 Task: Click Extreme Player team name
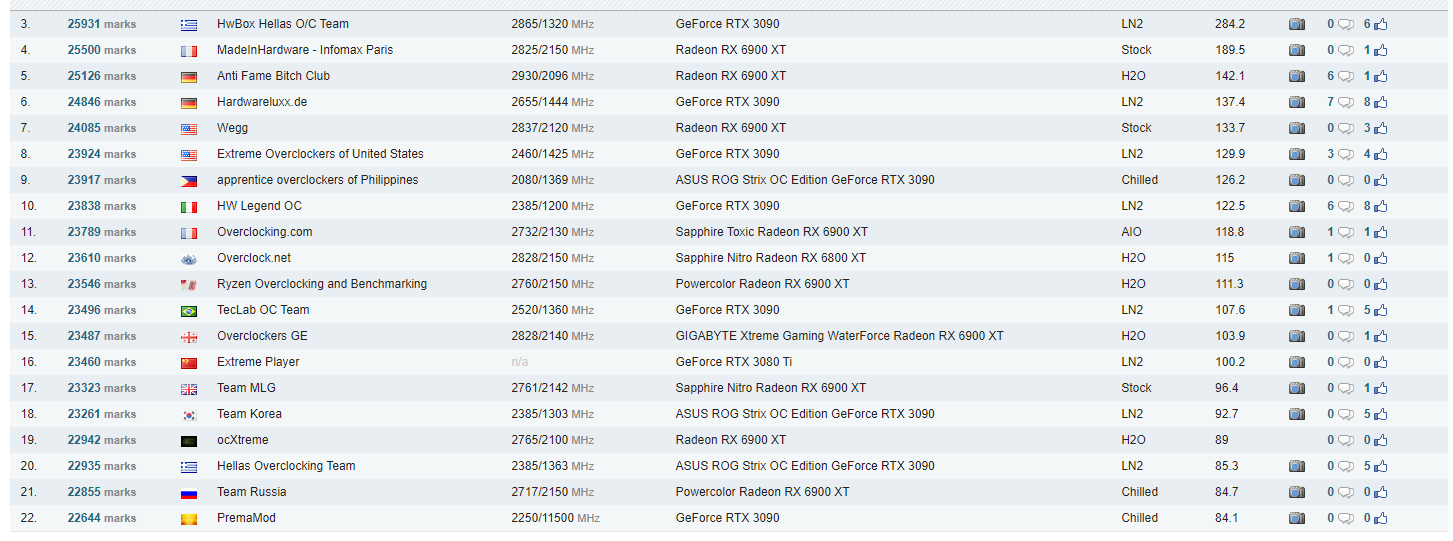tap(258, 362)
